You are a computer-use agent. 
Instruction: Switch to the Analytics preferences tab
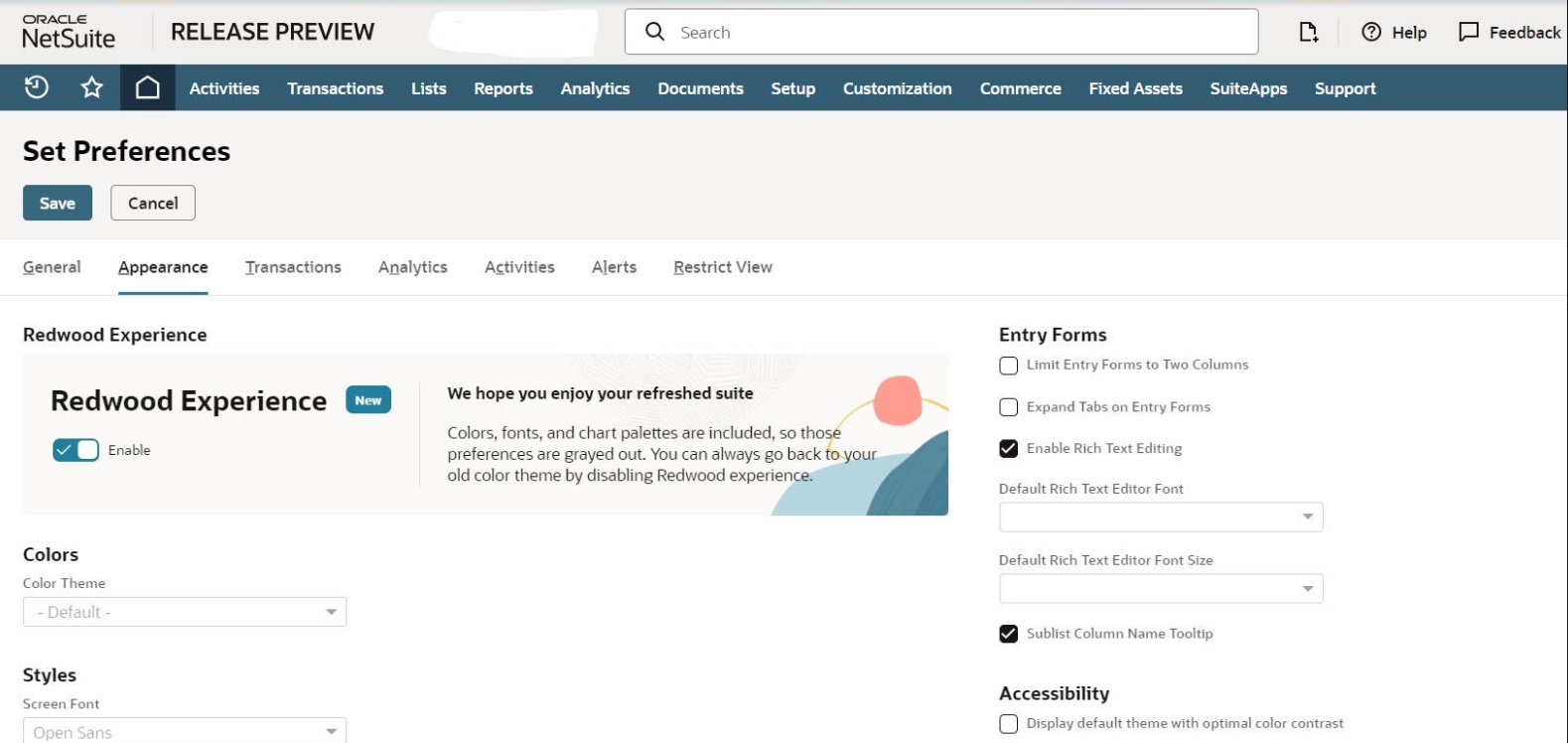click(413, 267)
